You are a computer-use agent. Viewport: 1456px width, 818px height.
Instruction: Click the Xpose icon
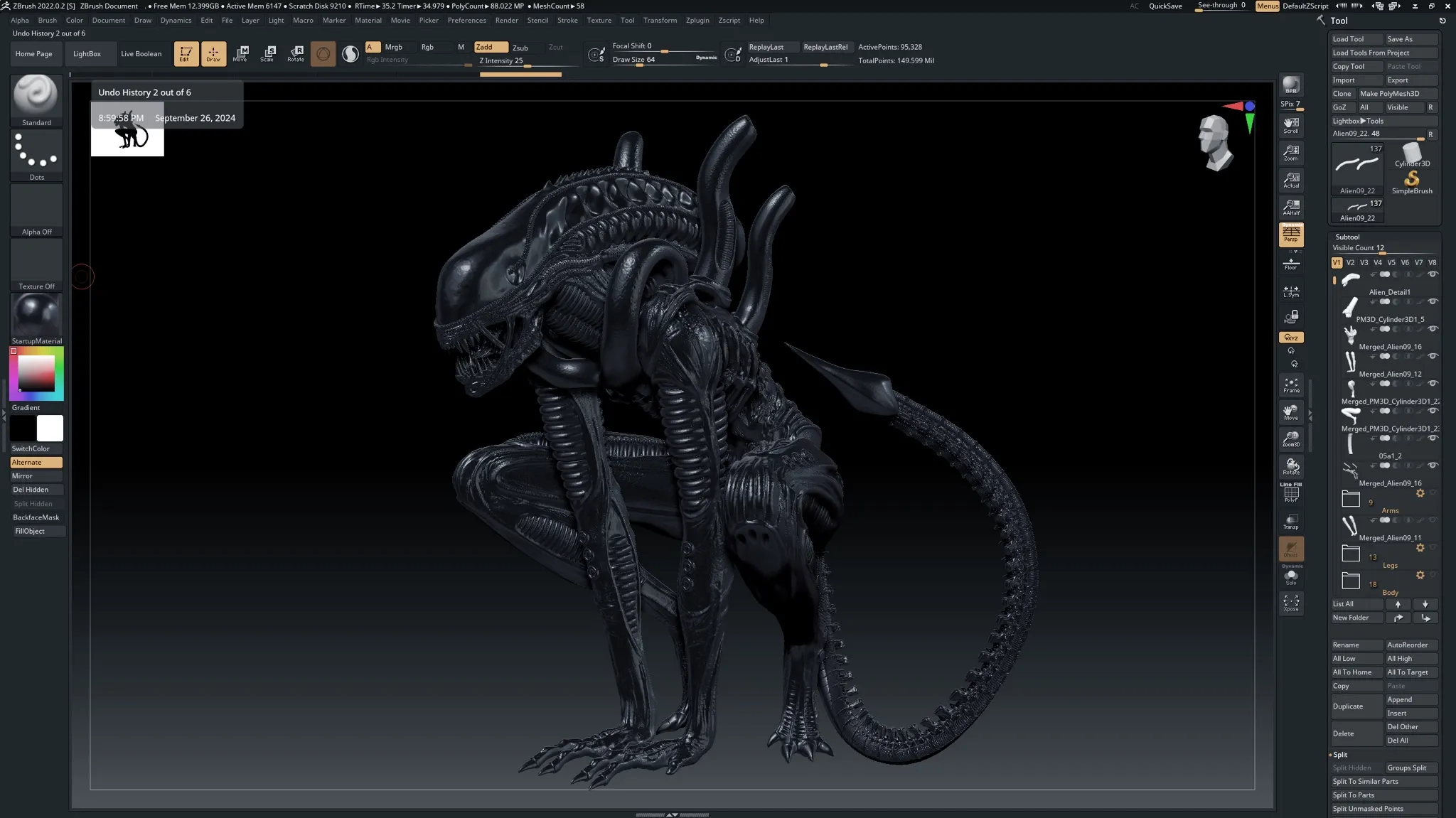(x=1291, y=603)
